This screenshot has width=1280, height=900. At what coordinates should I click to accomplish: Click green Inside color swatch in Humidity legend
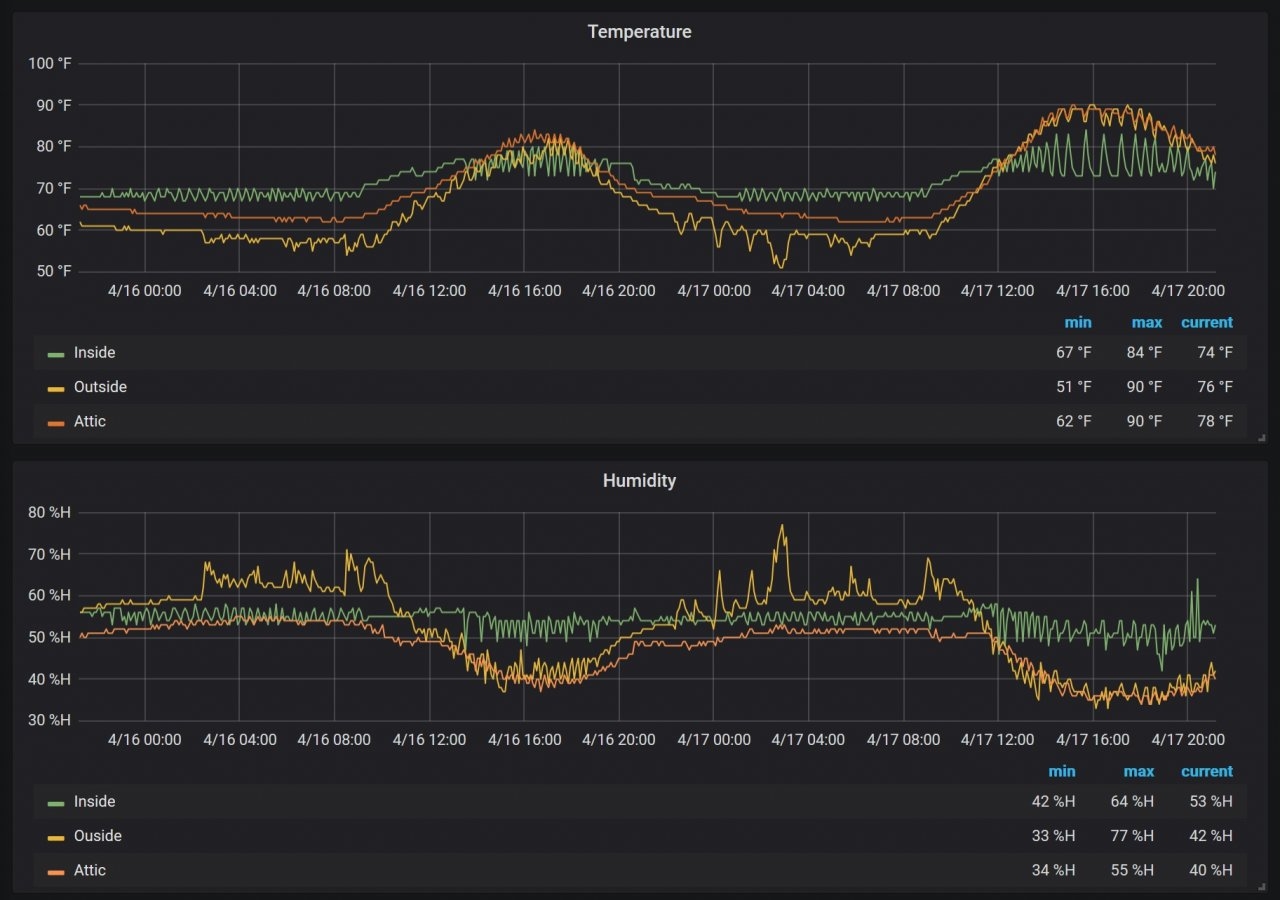[x=56, y=803]
